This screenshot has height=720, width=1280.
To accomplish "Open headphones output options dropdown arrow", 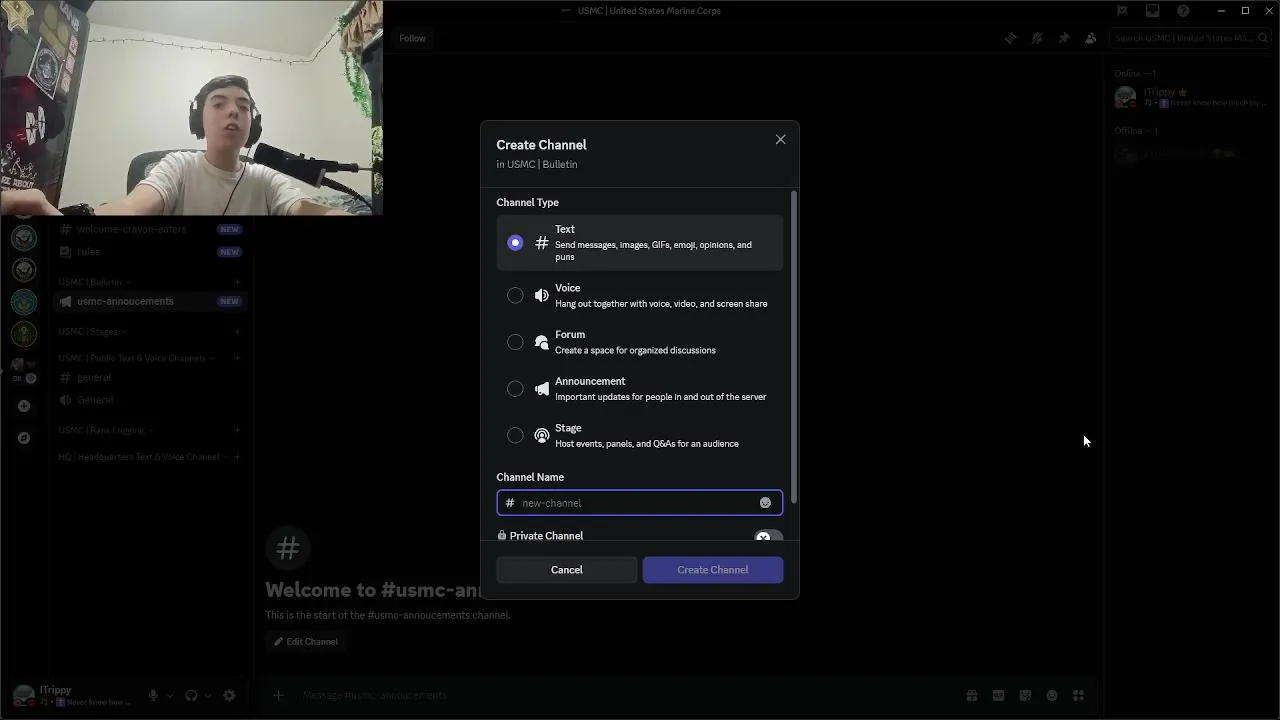I will coord(207,696).
